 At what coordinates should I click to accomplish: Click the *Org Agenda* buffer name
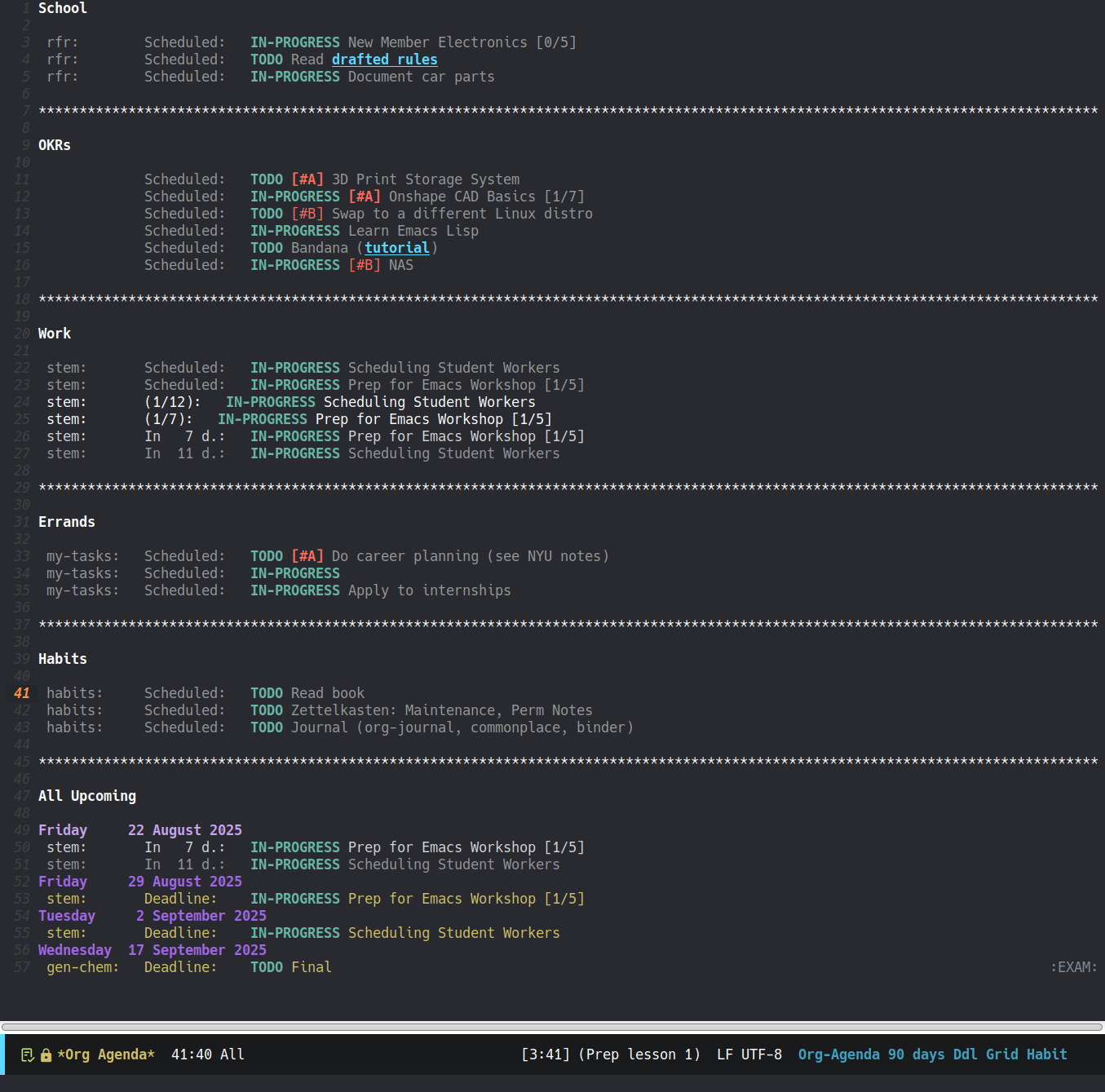[x=106, y=1054]
